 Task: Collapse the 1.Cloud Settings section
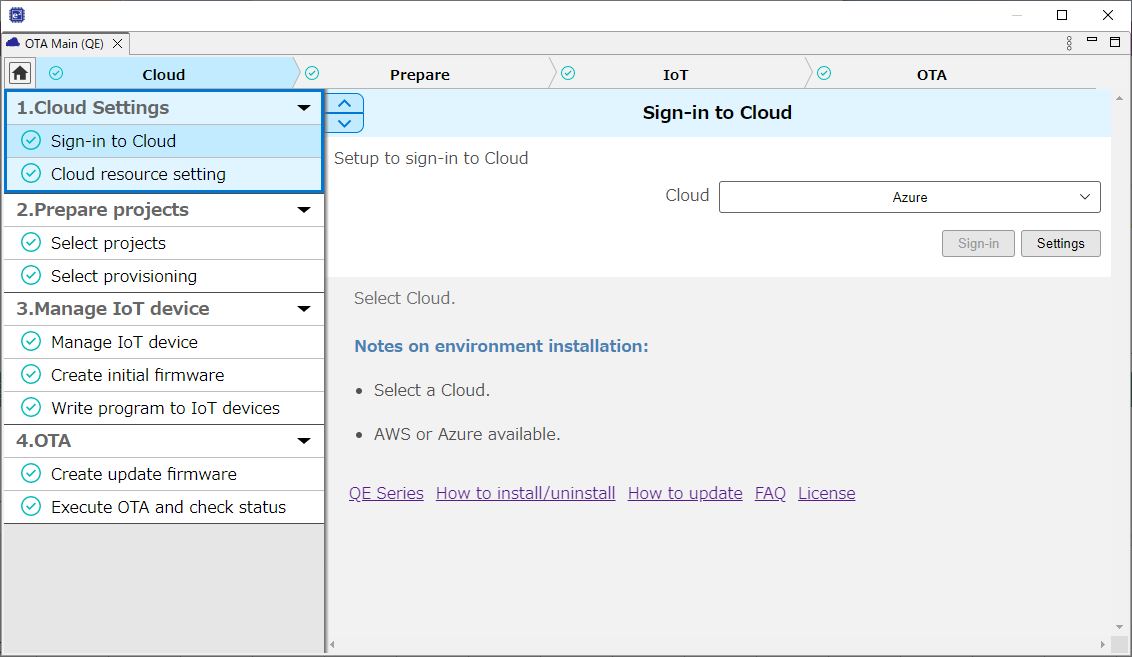[x=304, y=108]
